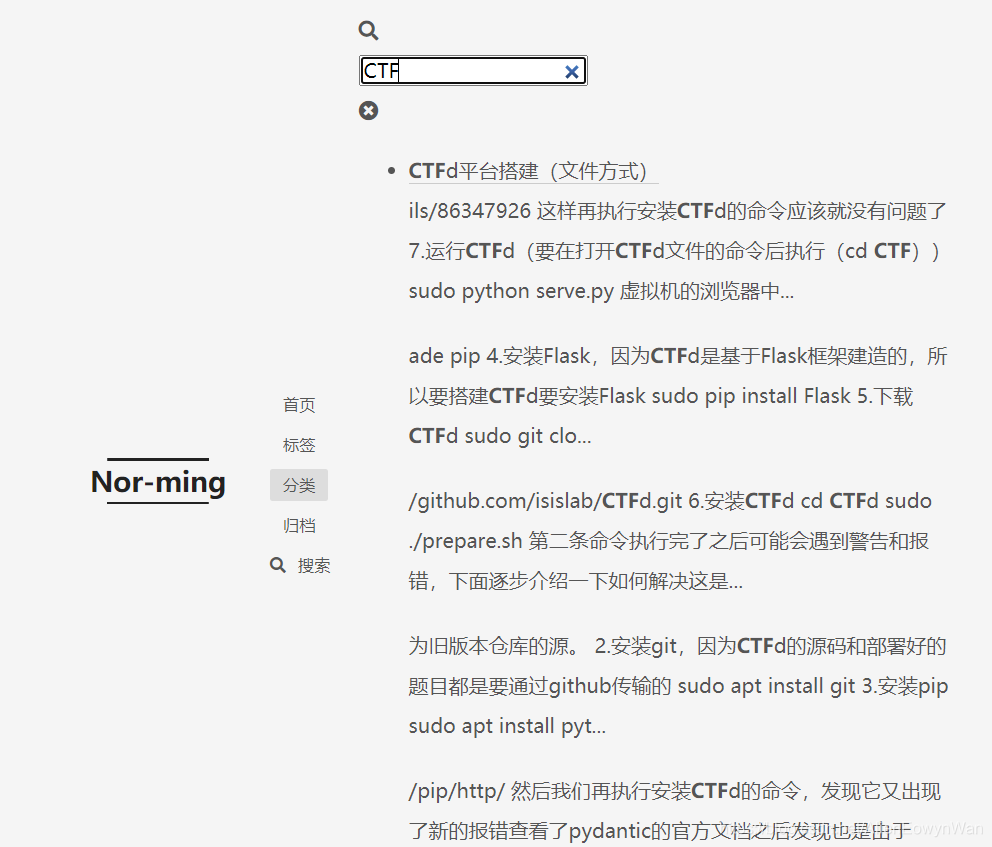
Task: Click the underline beneath the article heading
Action: click(530, 183)
